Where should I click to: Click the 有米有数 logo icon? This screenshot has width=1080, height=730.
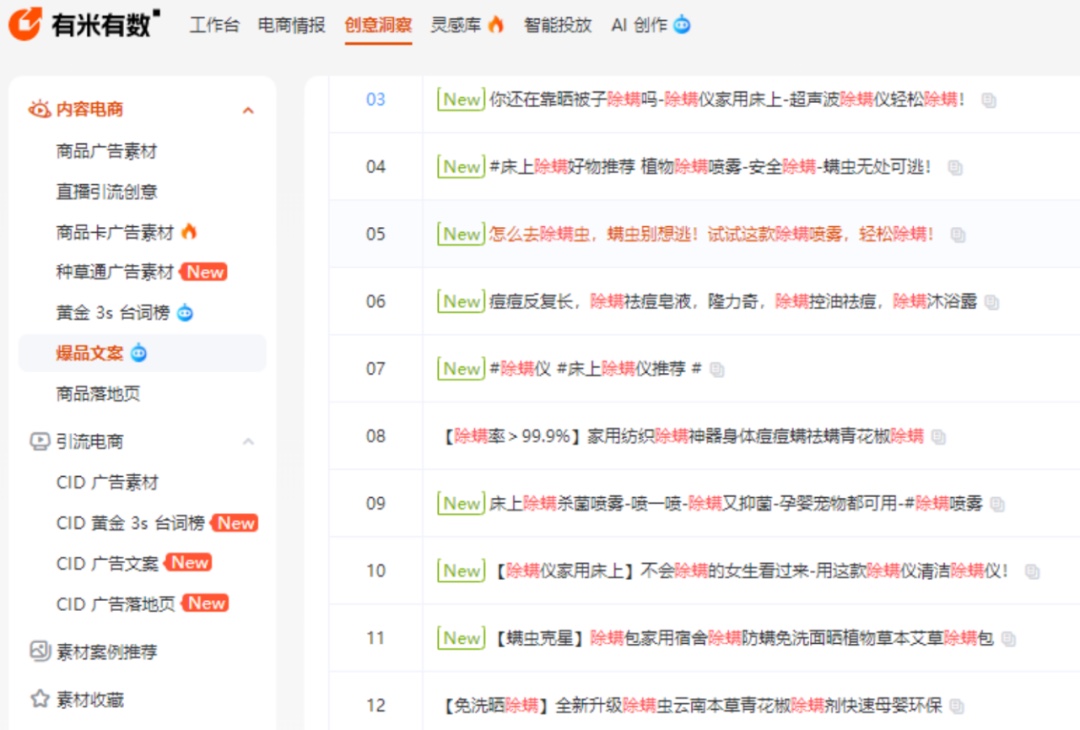(x=25, y=24)
